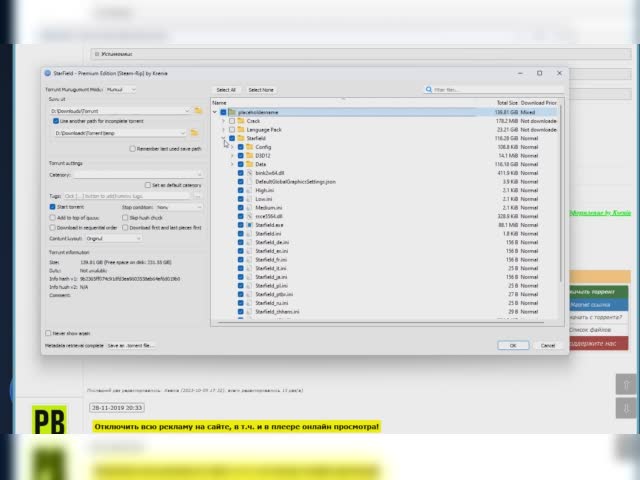Uncheck the Starfield.exe file checkbox
Image resolution: width=640 pixels, height=480 pixels.
point(240,225)
